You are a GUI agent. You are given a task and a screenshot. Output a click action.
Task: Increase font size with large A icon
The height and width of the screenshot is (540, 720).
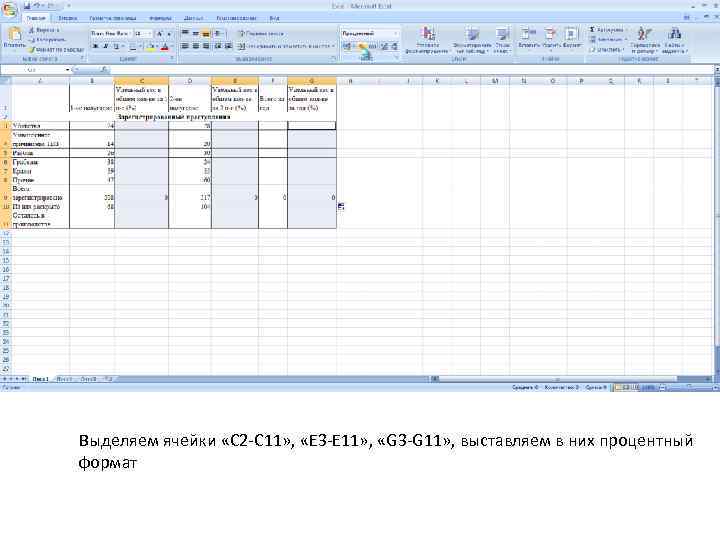pyautogui.click(x=159, y=34)
